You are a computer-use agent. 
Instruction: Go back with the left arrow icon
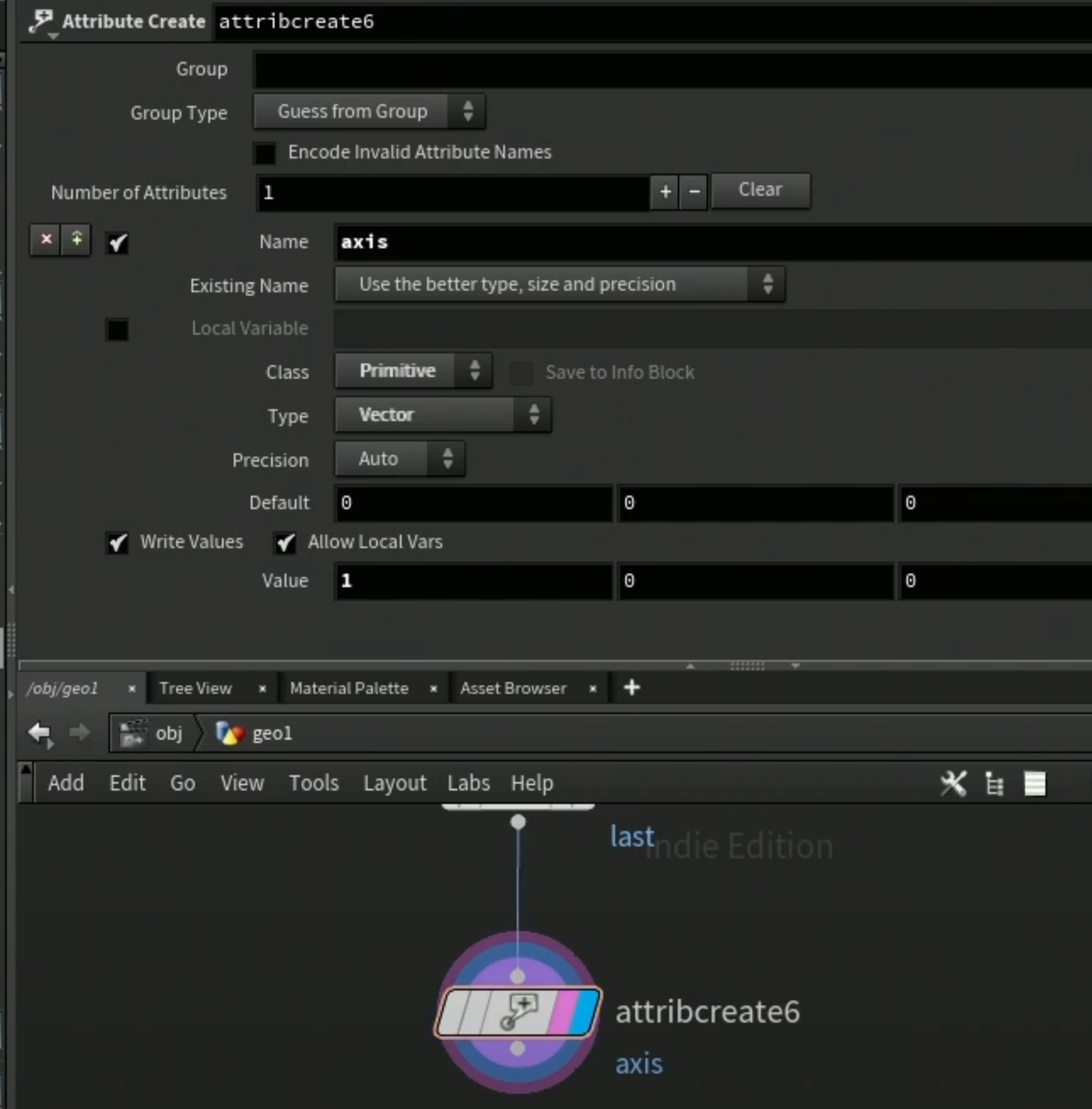click(40, 733)
